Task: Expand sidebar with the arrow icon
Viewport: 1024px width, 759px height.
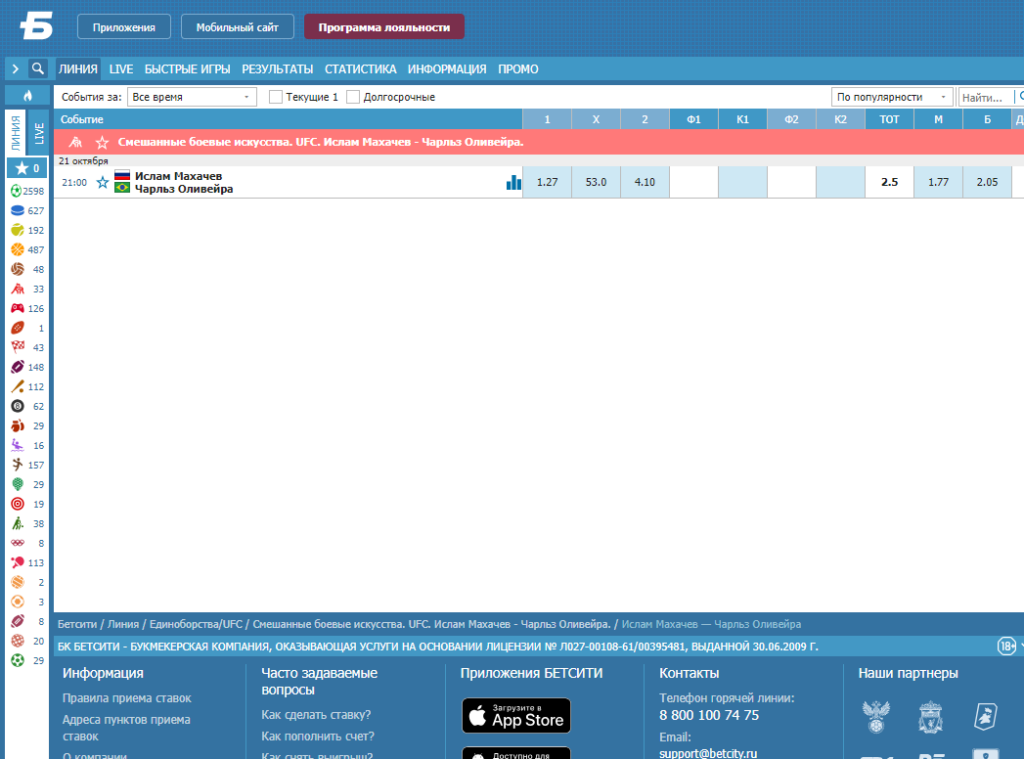Action: click(x=16, y=69)
